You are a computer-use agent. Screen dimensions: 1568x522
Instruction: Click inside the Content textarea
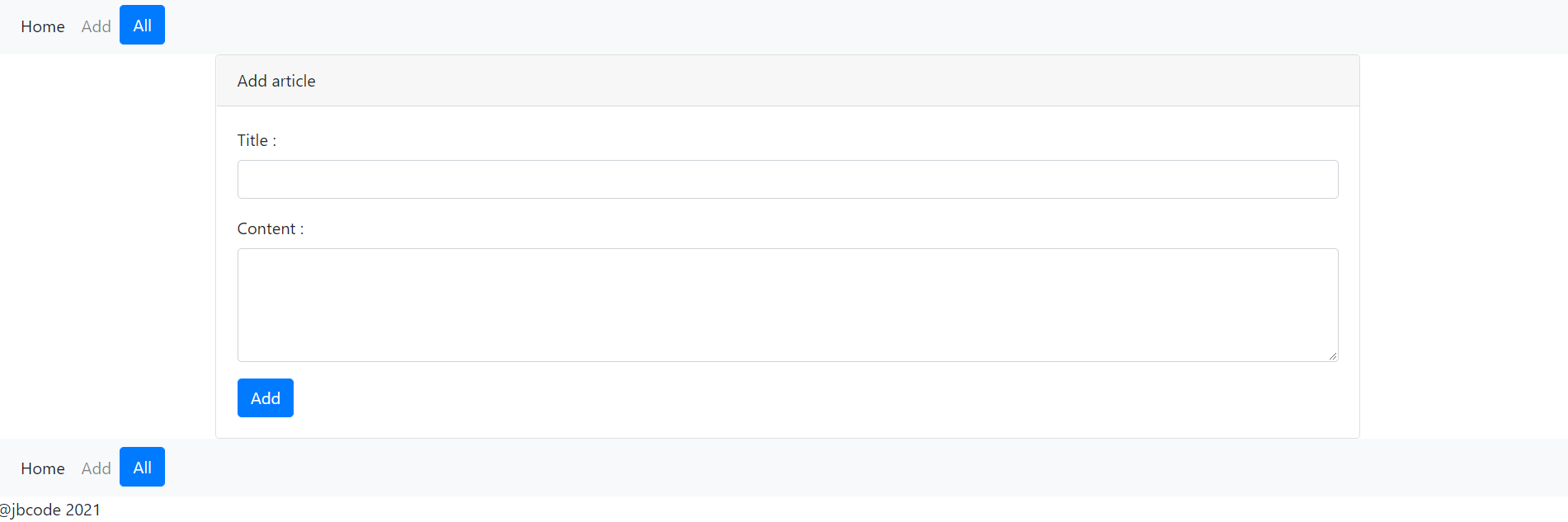click(x=787, y=304)
